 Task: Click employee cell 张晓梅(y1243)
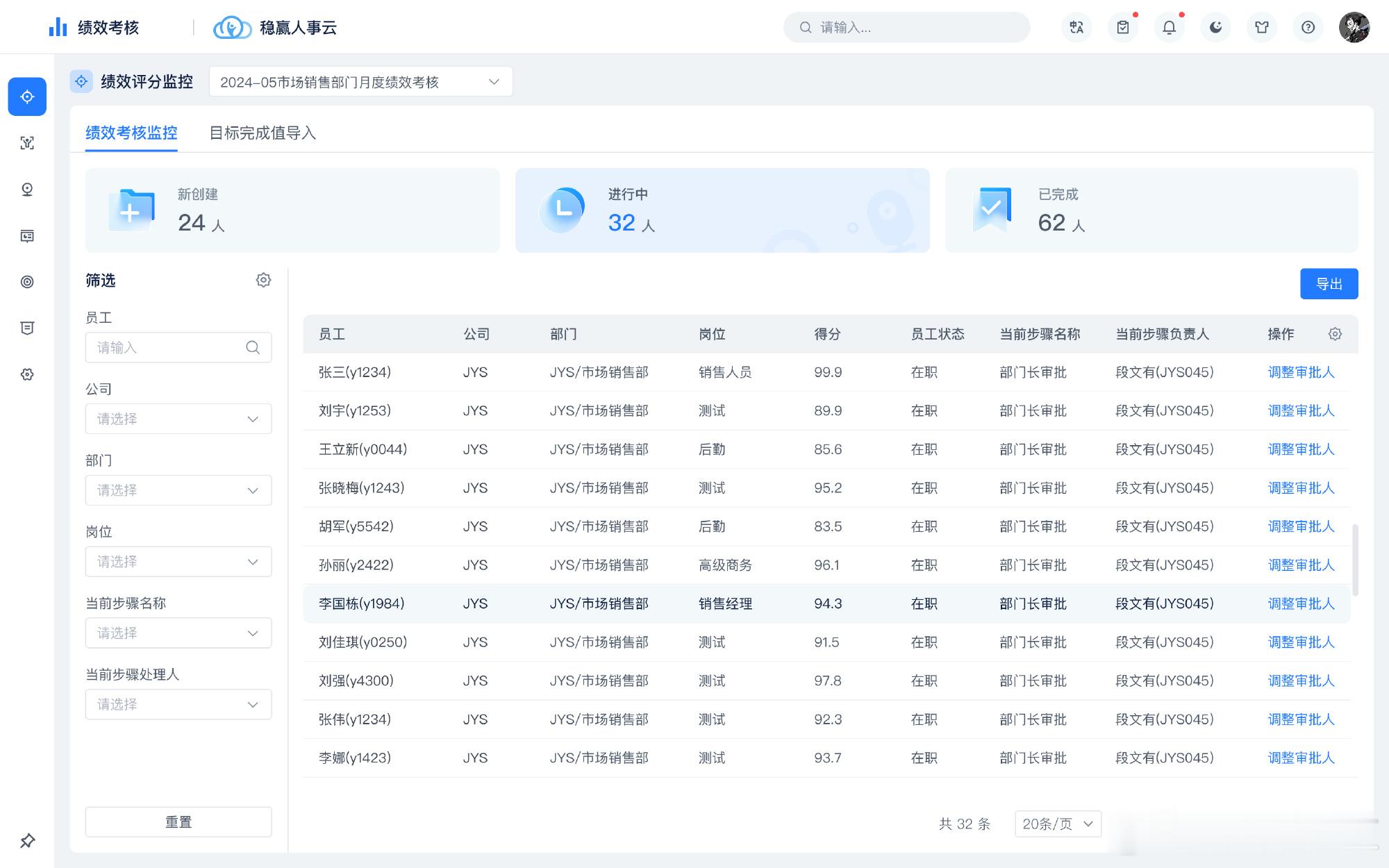click(362, 488)
